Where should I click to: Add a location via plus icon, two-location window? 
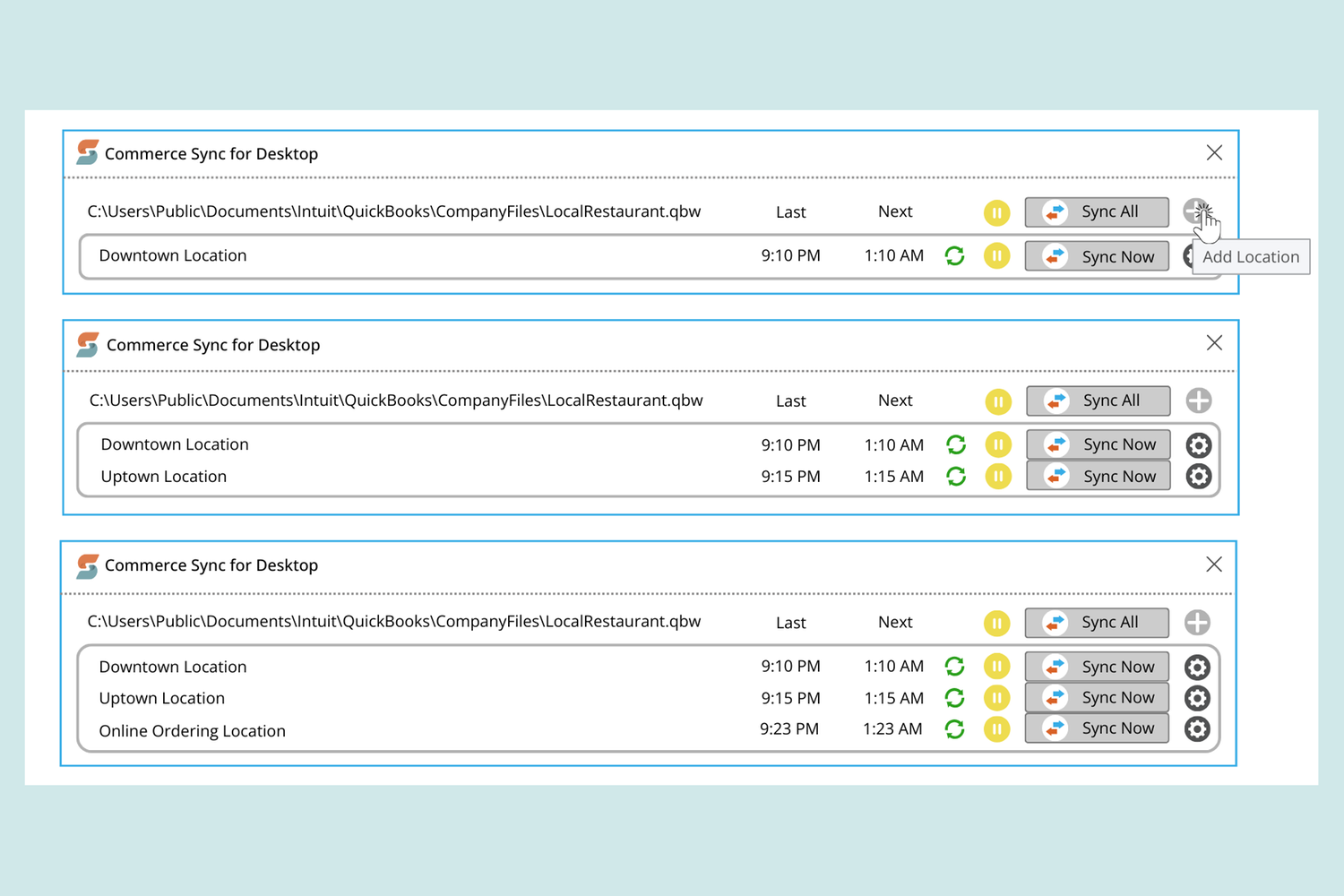point(1199,401)
